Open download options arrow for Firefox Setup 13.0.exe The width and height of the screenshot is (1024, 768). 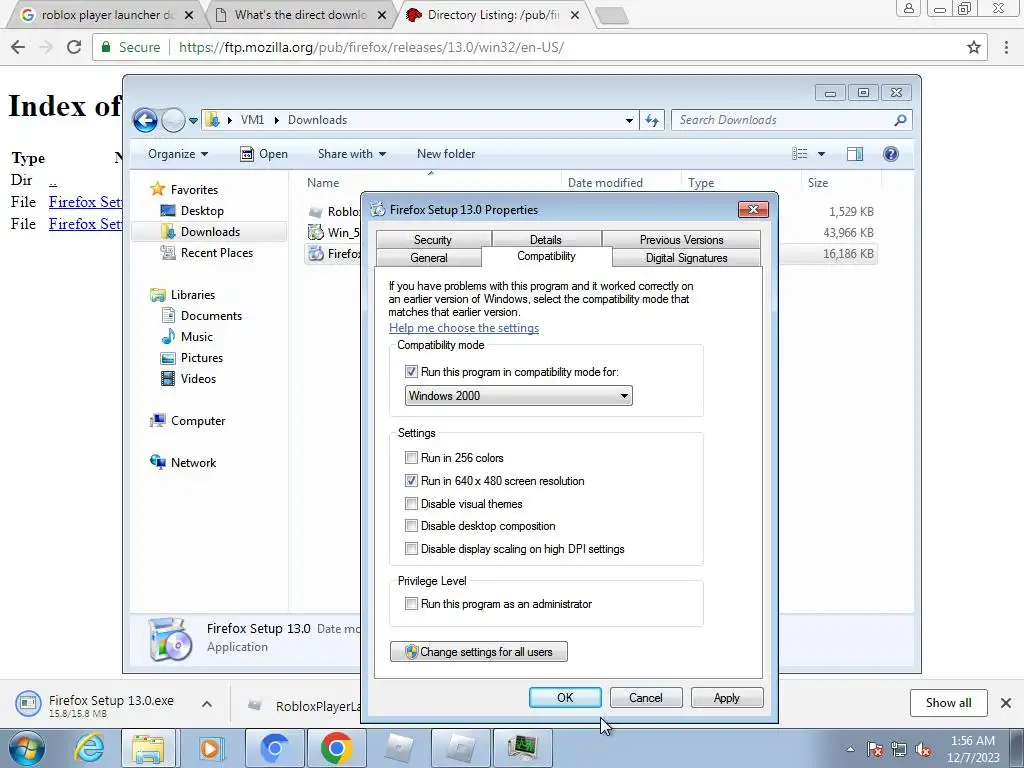pos(206,704)
